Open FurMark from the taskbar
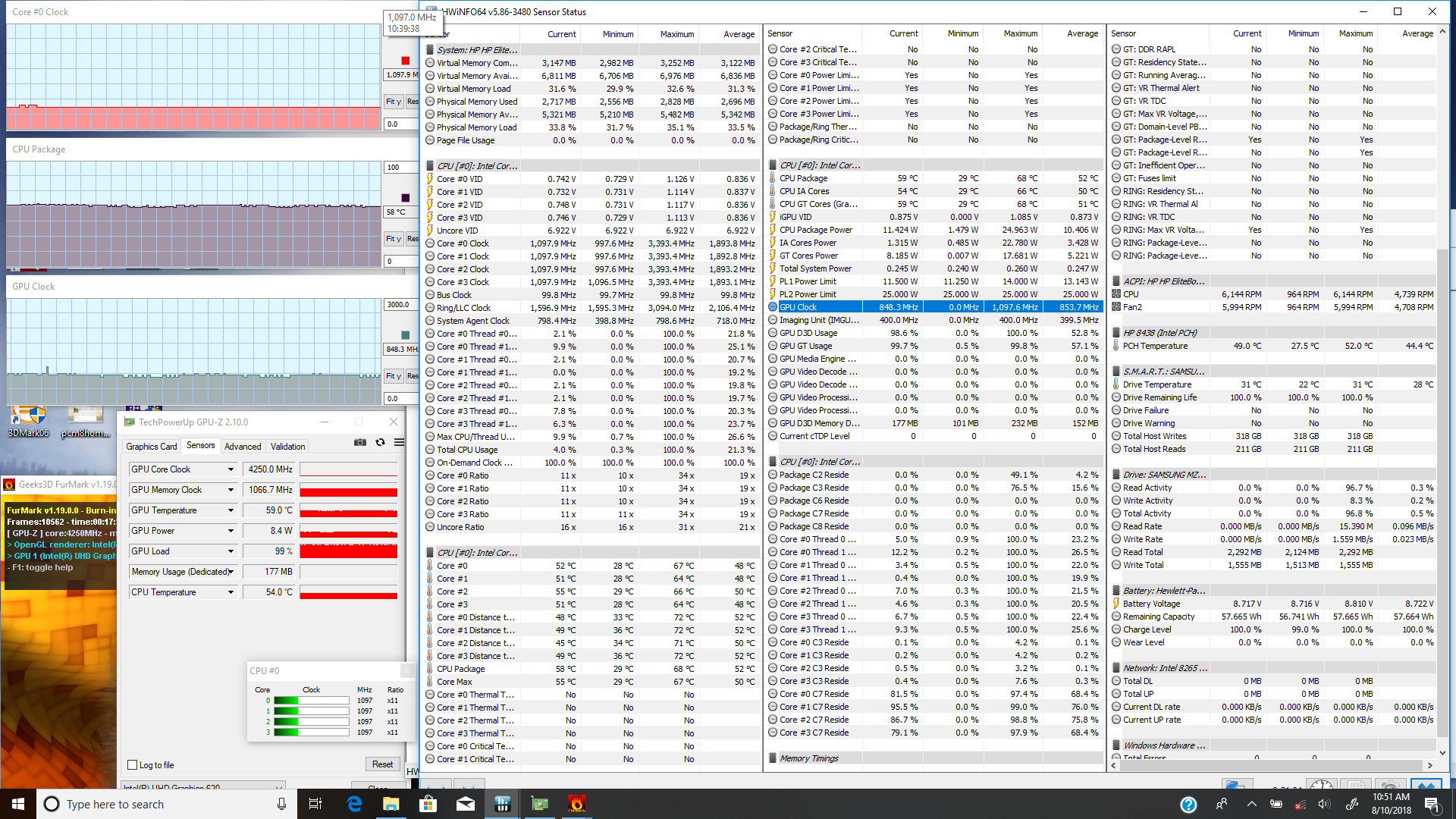 click(x=576, y=804)
